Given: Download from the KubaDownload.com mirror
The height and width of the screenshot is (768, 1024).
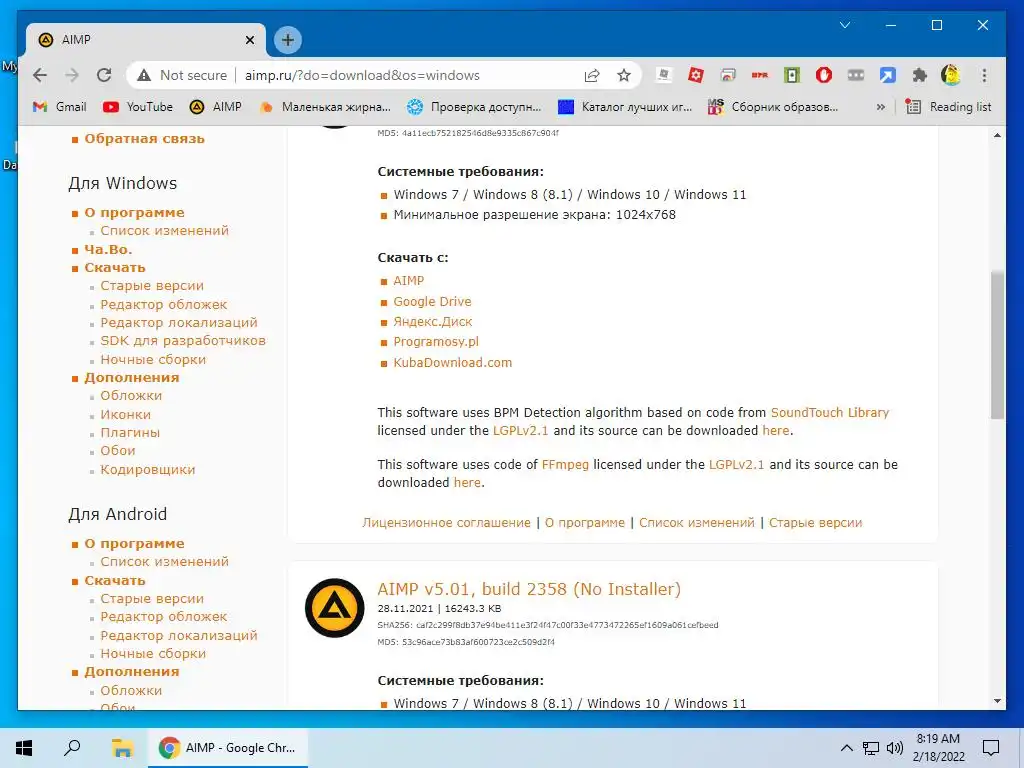Looking at the screenshot, I should (452, 362).
